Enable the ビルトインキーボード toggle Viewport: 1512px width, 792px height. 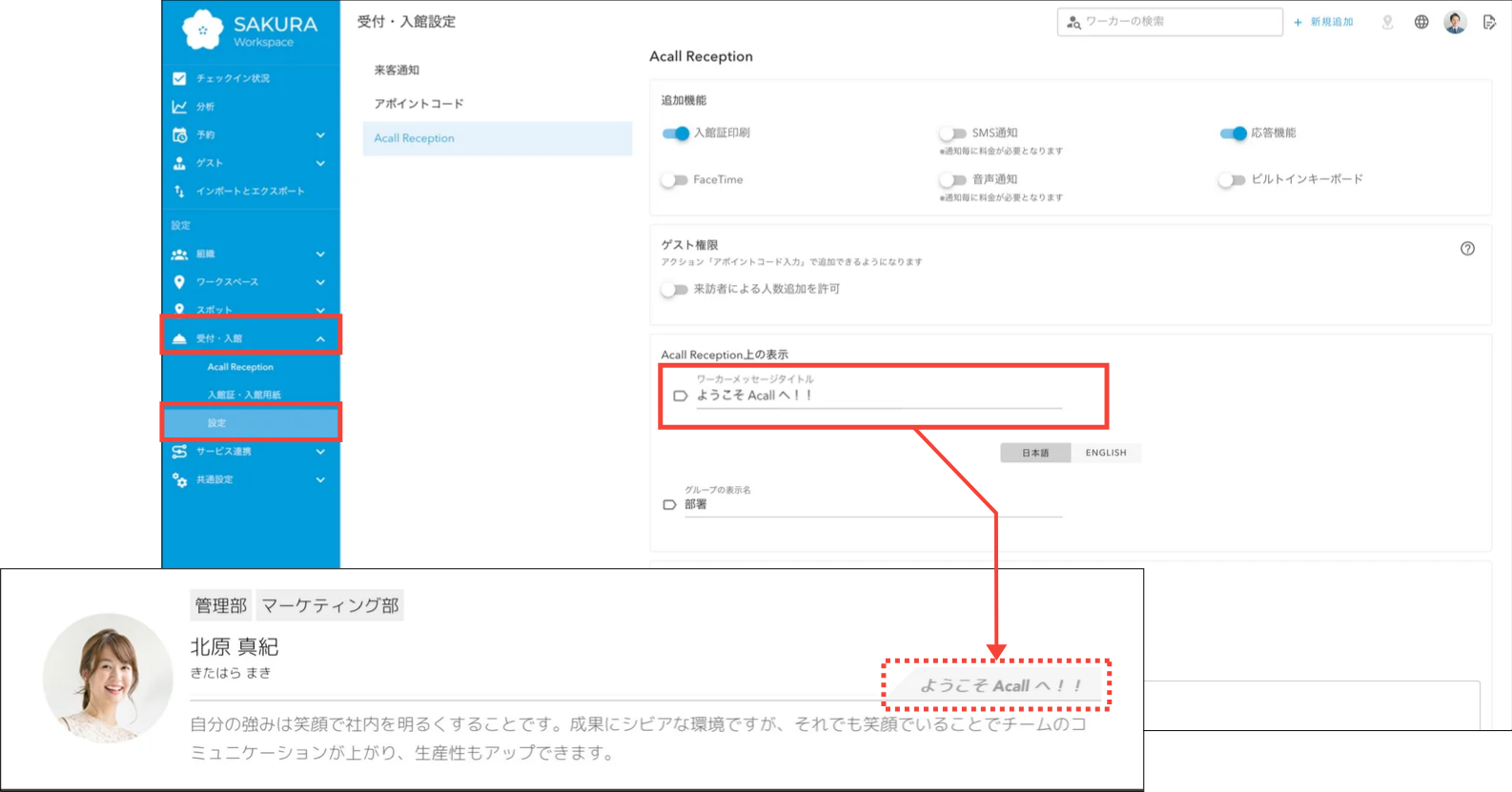pos(1232,180)
